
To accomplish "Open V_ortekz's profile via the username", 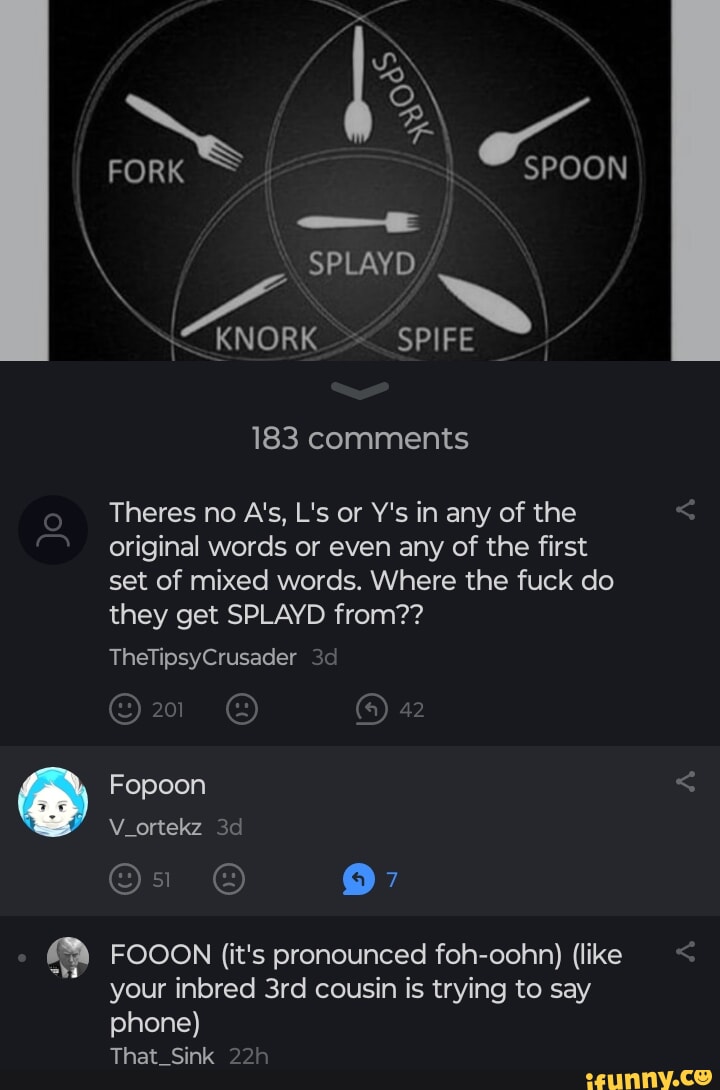I will tap(155, 827).
